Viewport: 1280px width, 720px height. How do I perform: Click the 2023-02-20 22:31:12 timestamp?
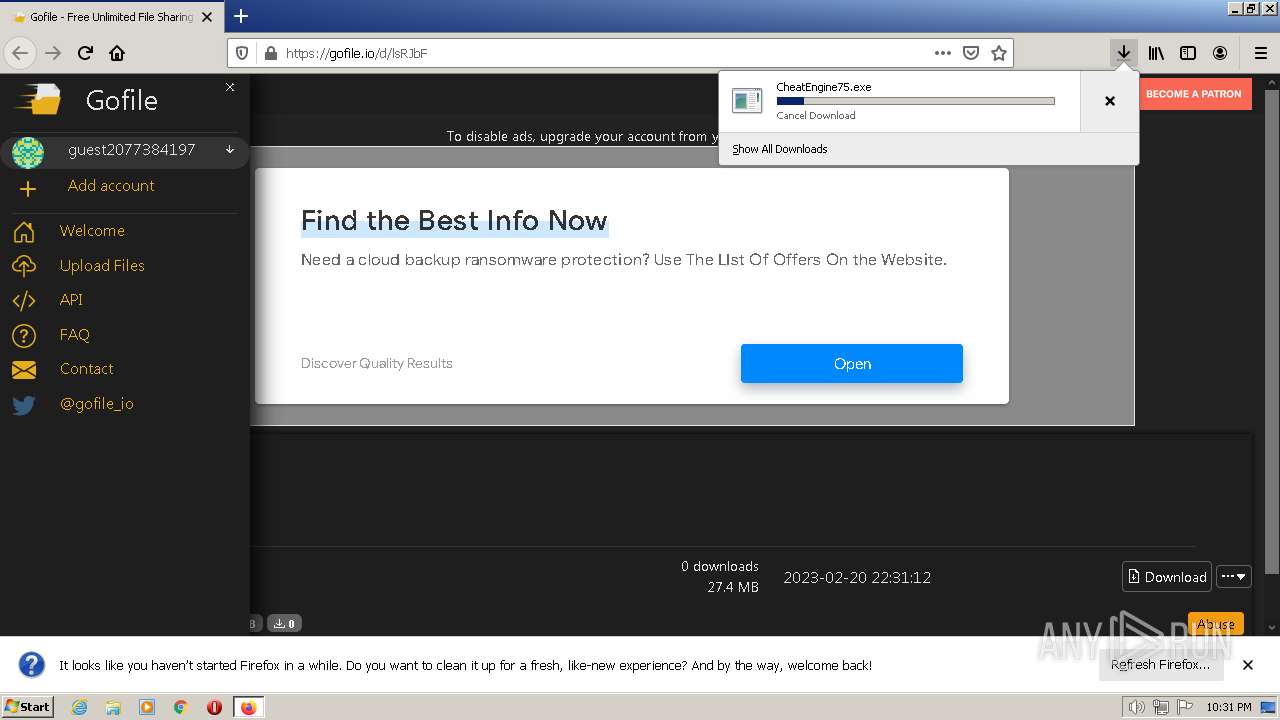857,578
